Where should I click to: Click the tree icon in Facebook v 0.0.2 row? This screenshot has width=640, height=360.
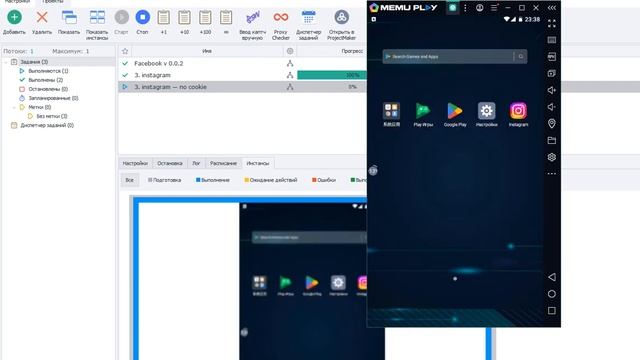(x=290, y=63)
